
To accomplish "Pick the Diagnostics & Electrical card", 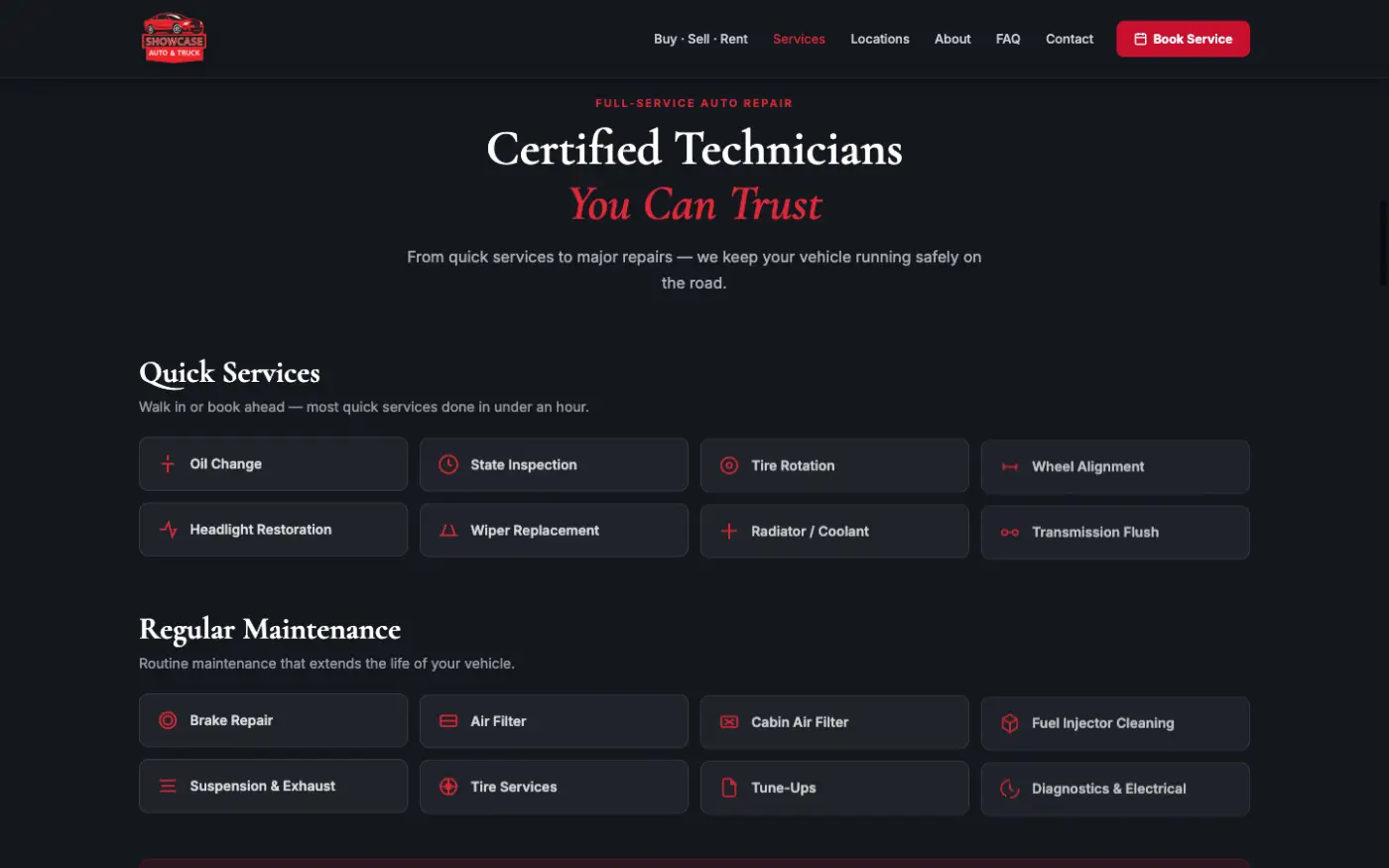I will (x=1114, y=789).
